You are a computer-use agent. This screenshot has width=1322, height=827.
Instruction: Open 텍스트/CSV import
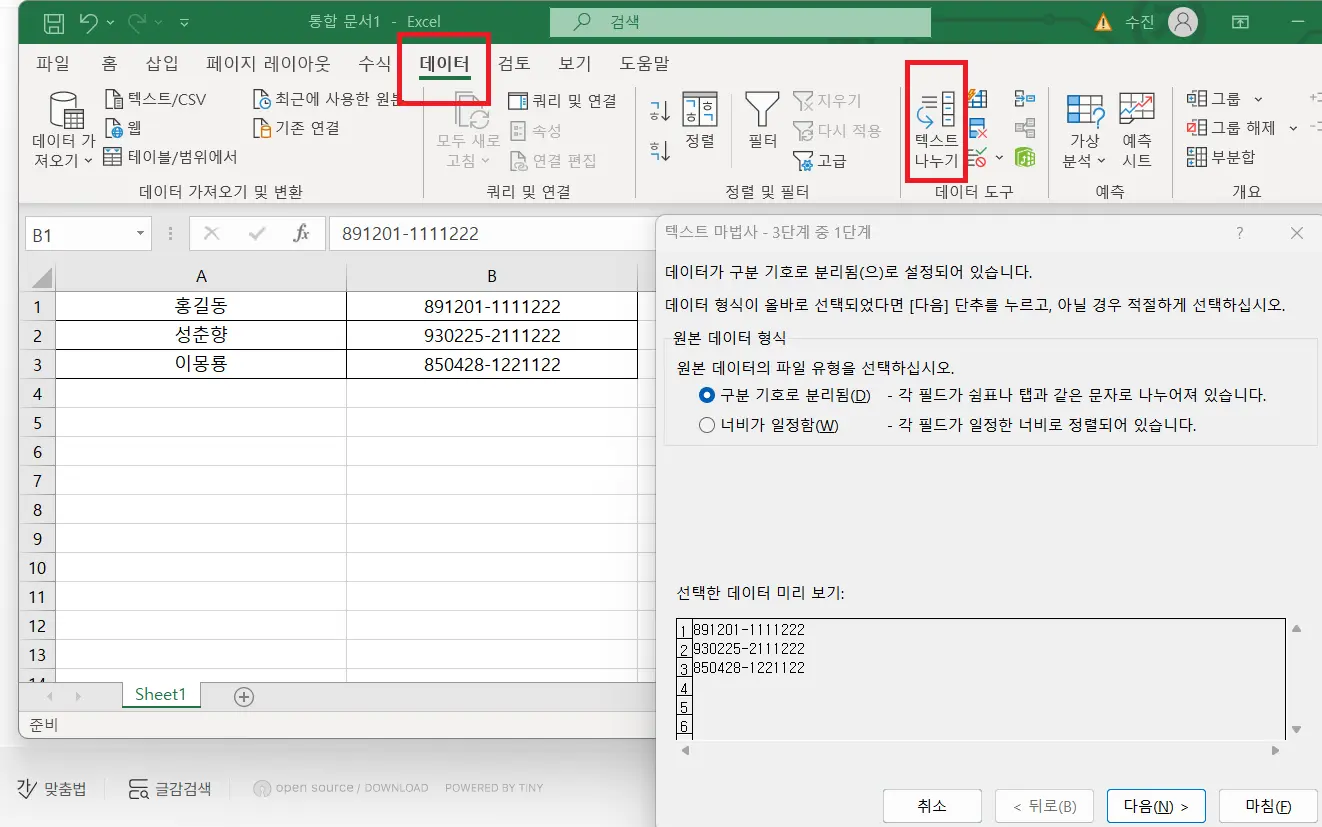(x=155, y=99)
